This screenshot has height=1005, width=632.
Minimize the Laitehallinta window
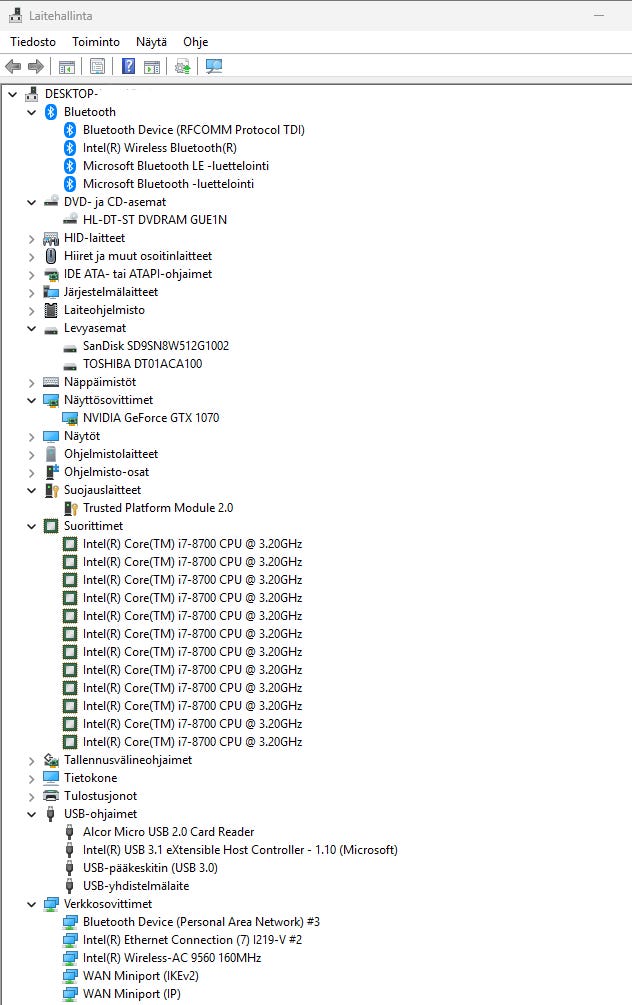pos(599,15)
